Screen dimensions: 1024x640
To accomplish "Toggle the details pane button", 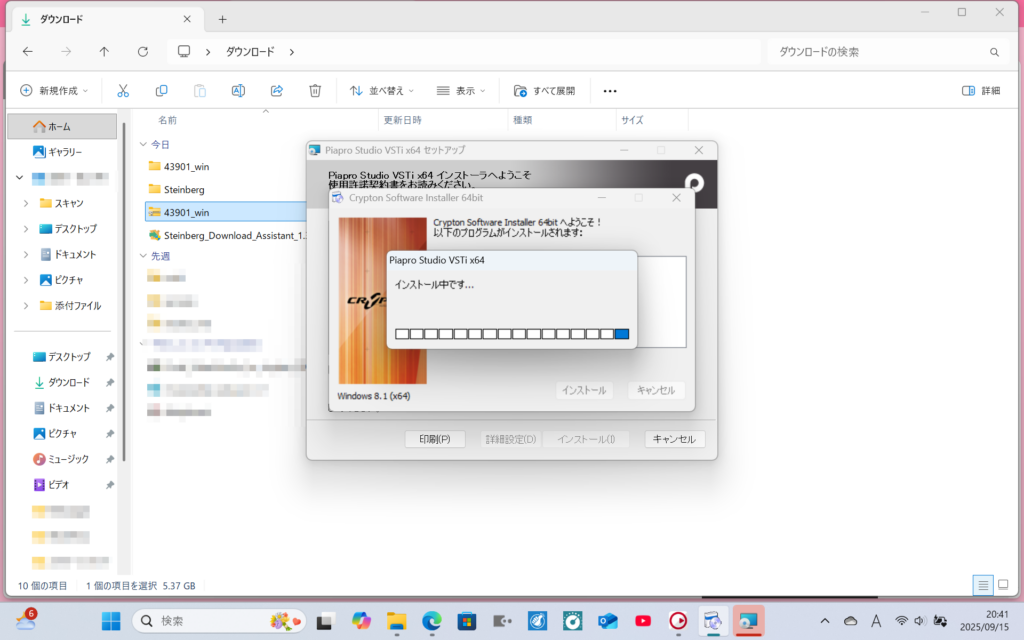I will click(x=980, y=90).
